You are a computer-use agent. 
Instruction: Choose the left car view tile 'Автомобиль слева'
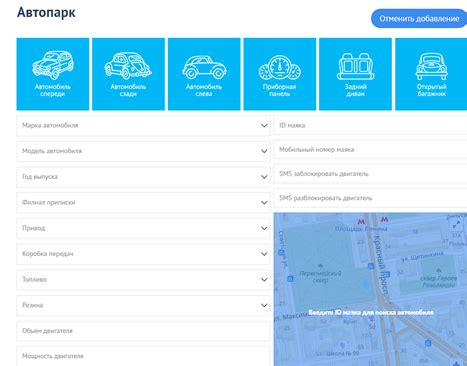click(204, 74)
